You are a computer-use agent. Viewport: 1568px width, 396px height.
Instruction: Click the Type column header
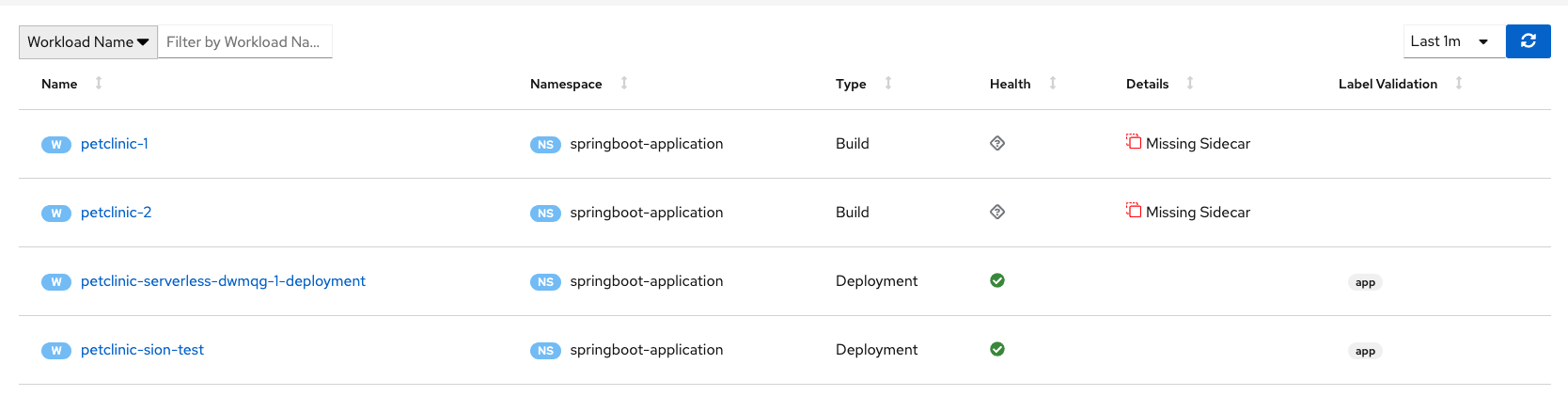coord(851,84)
